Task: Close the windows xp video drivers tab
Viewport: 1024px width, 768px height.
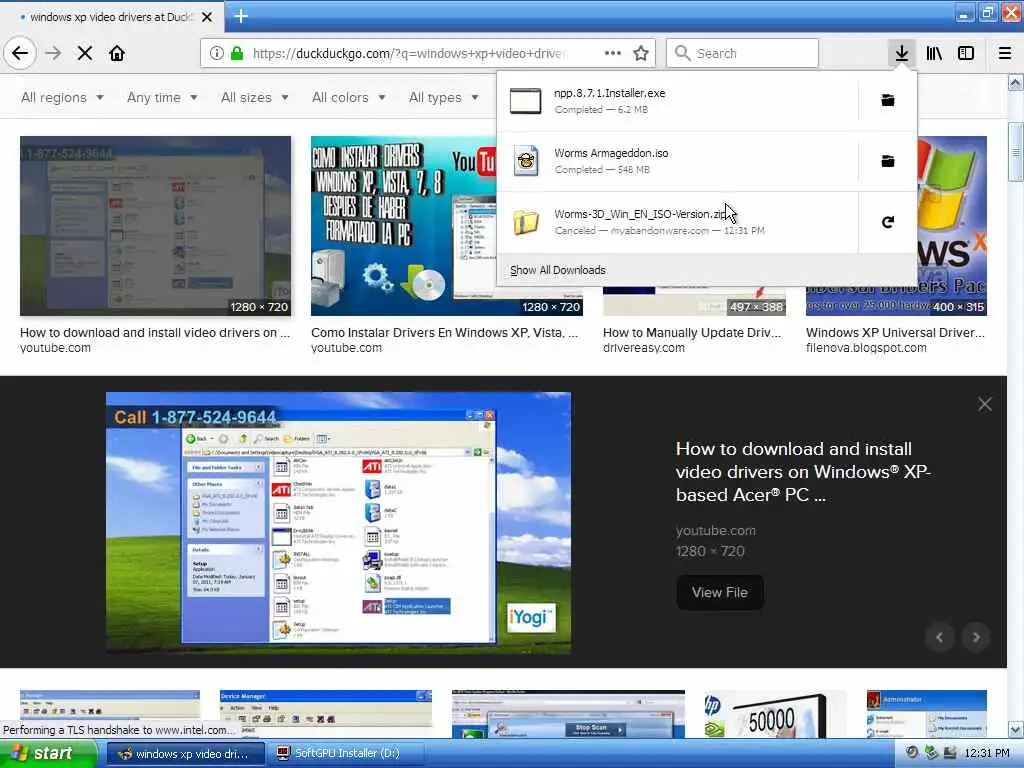Action: [206, 17]
